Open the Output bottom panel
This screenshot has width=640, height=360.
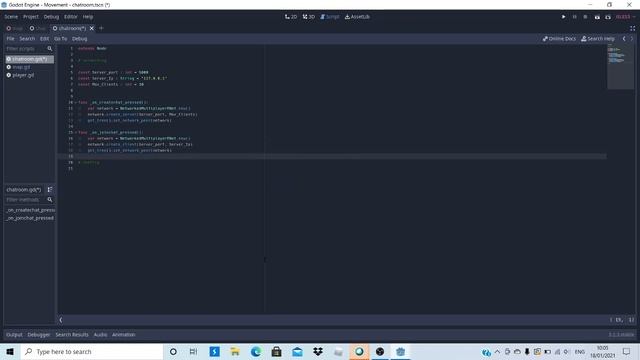[x=14, y=335]
